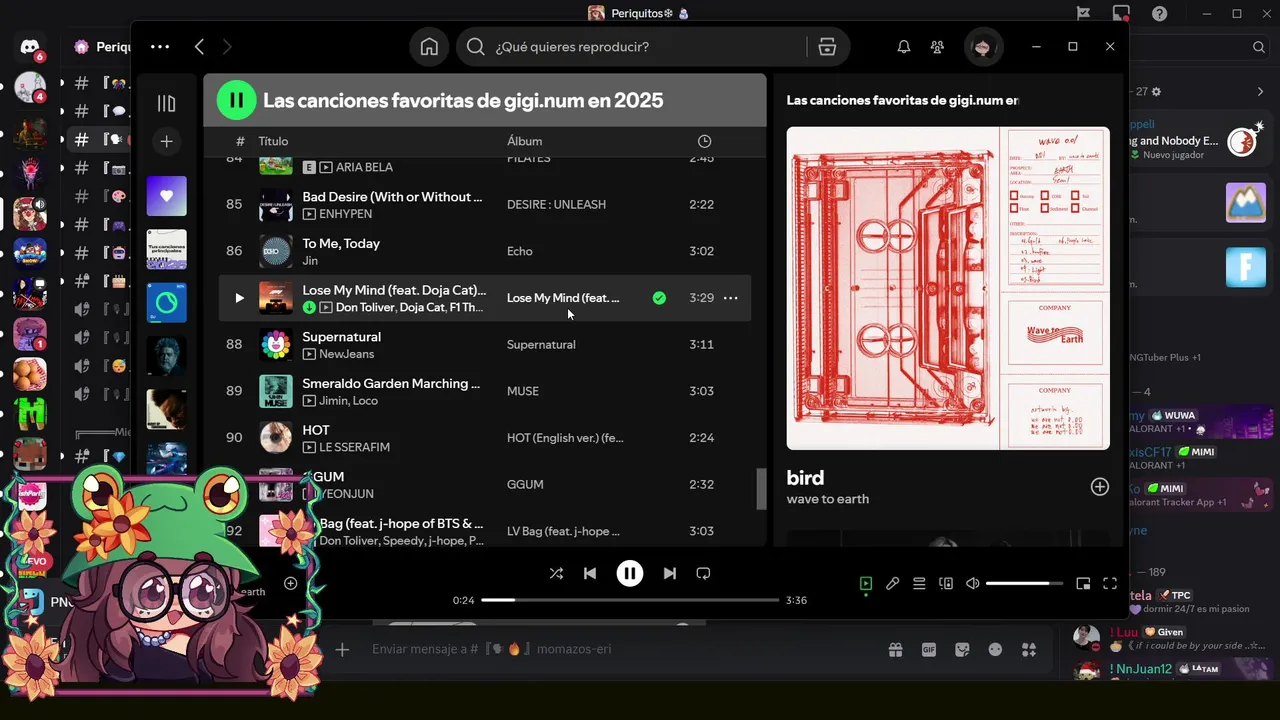Screen dimensions: 1280x720
Task: Open artist ENHYPEN link
Action: (x=345, y=214)
